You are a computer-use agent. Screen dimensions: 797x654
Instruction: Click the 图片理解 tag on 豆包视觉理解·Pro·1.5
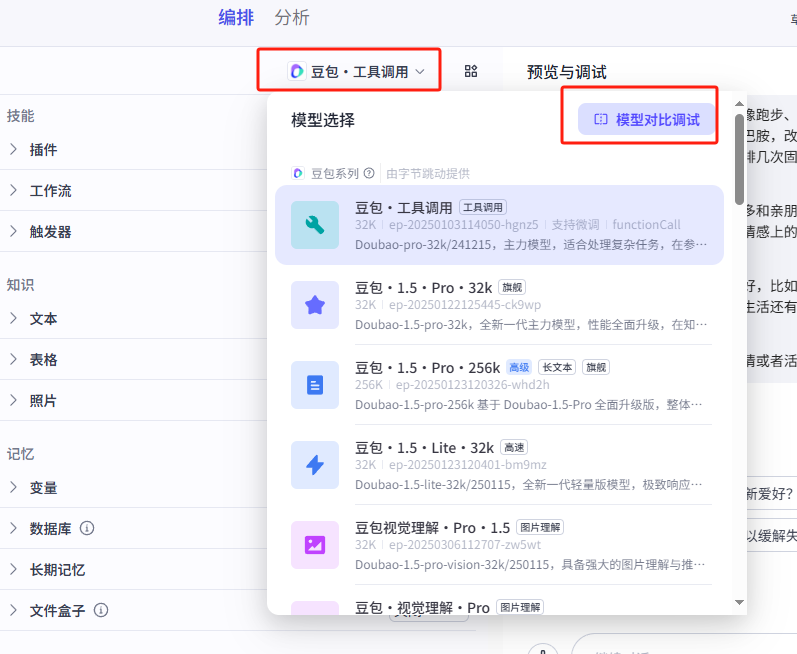click(x=540, y=527)
